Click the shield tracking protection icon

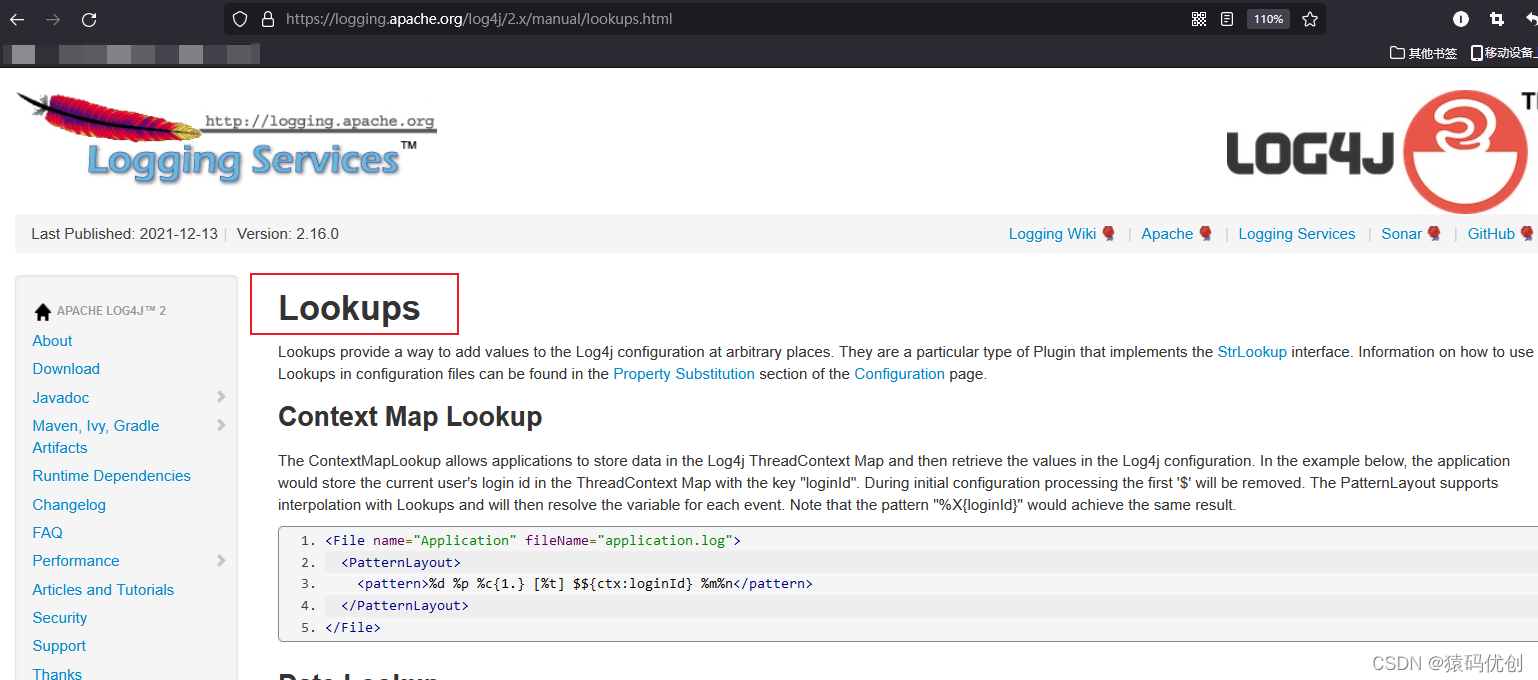click(240, 19)
